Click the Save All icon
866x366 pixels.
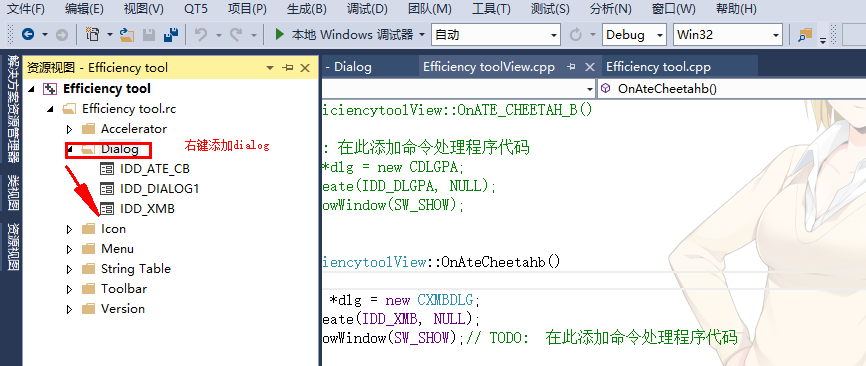pos(171,35)
